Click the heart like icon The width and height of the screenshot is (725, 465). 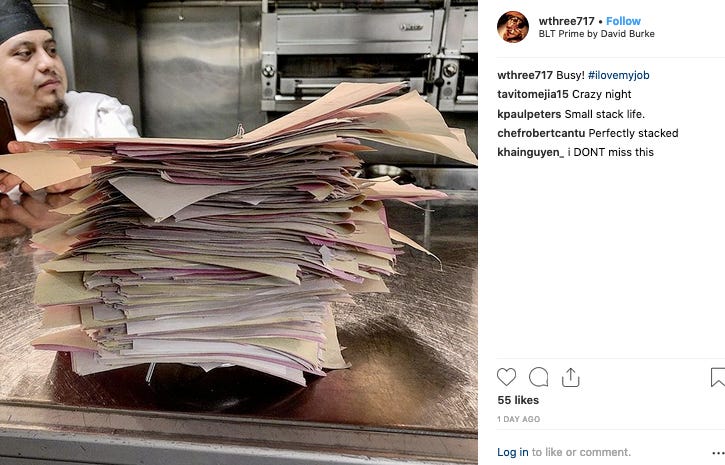(506, 377)
